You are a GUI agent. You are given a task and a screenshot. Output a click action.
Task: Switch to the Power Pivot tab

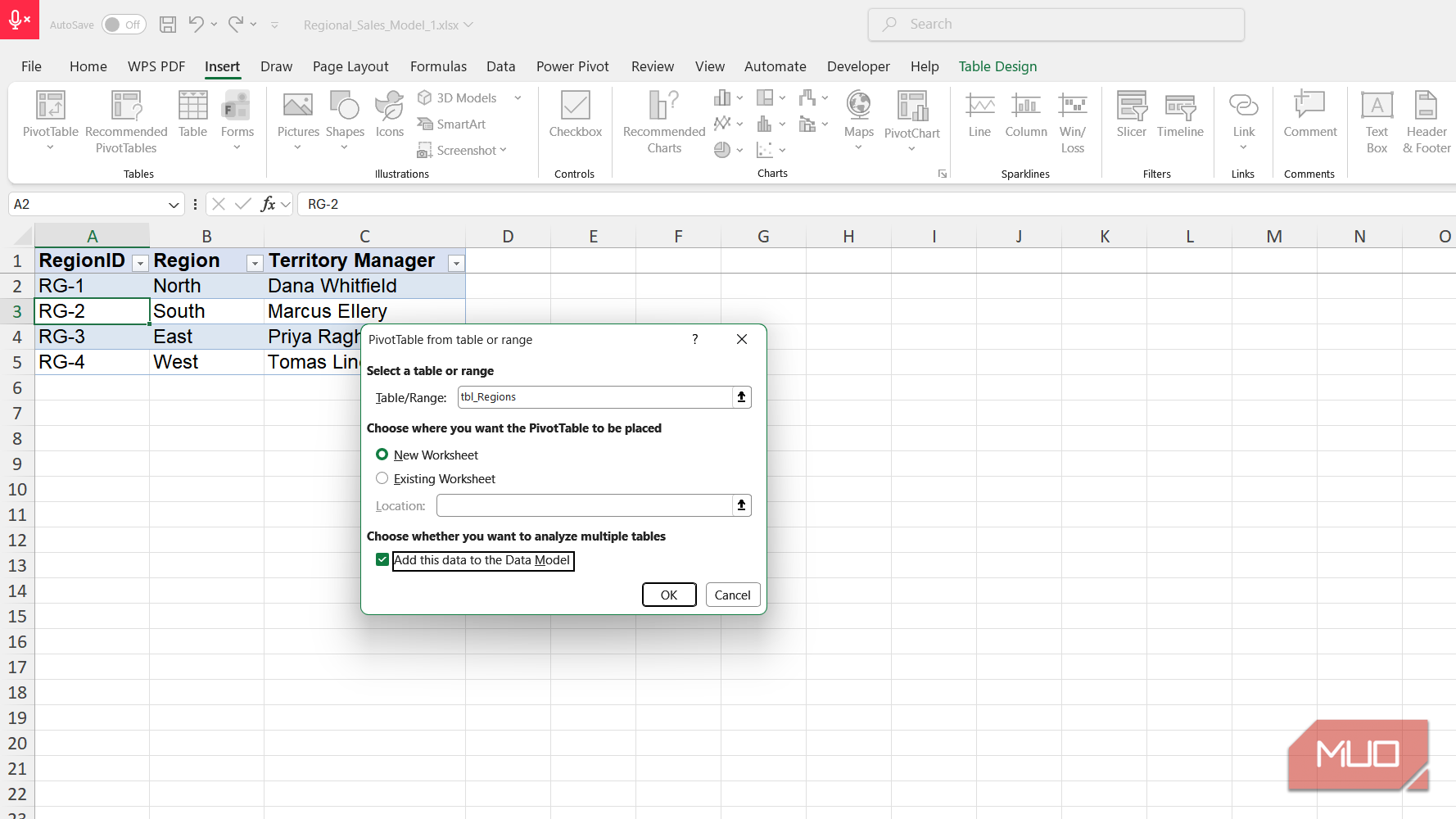click(572, 66)
